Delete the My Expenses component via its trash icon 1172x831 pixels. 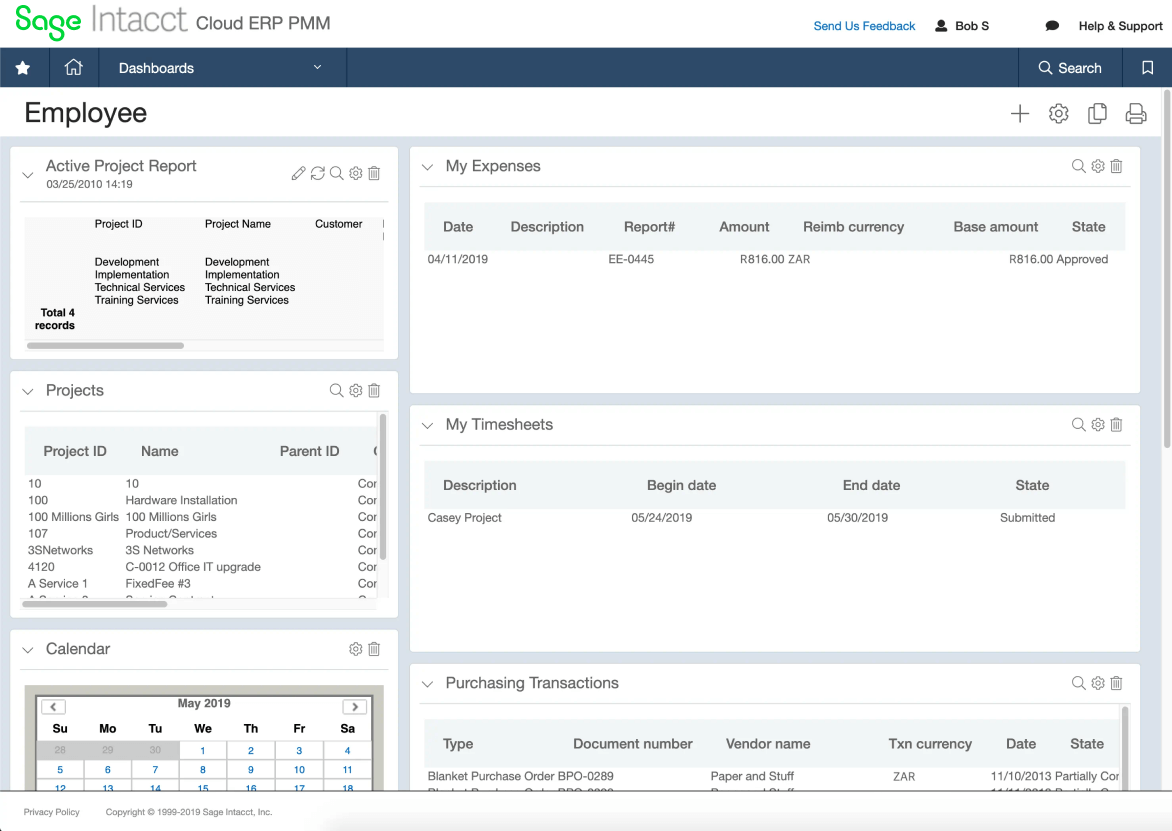pyautogui.click(x=1116, y=166)
